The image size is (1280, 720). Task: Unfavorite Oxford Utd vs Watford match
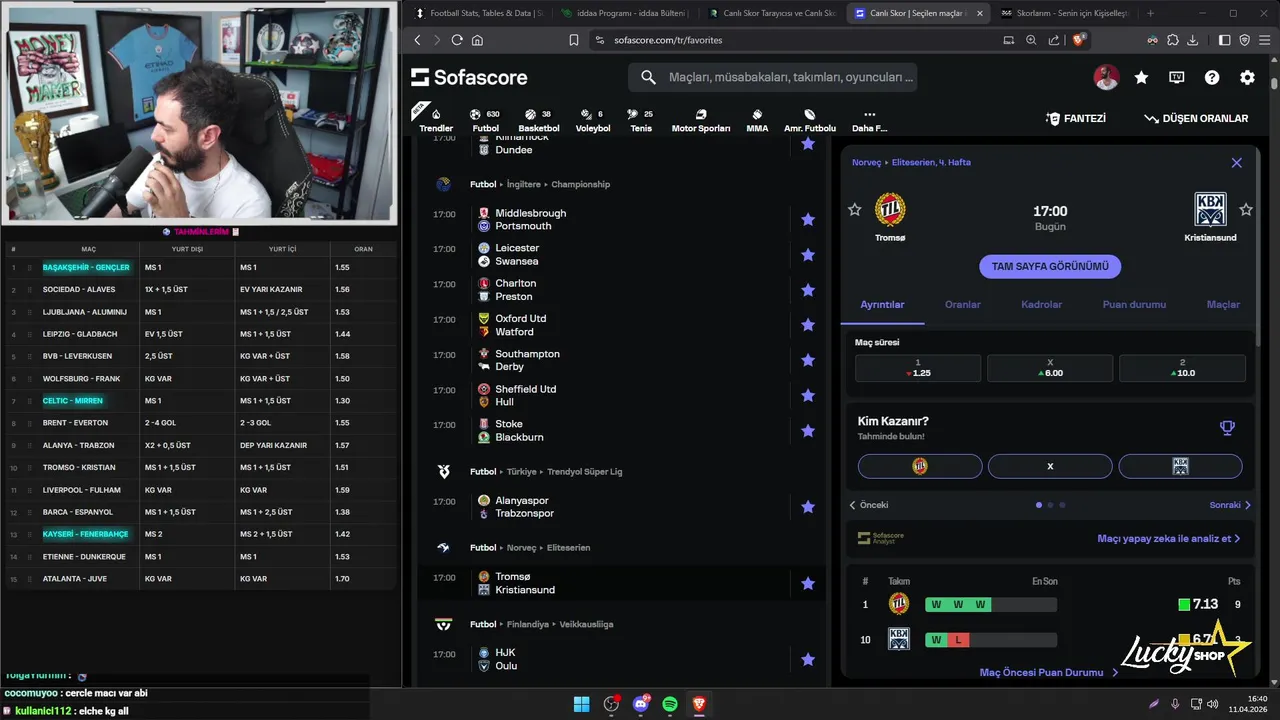pos(808,325)
